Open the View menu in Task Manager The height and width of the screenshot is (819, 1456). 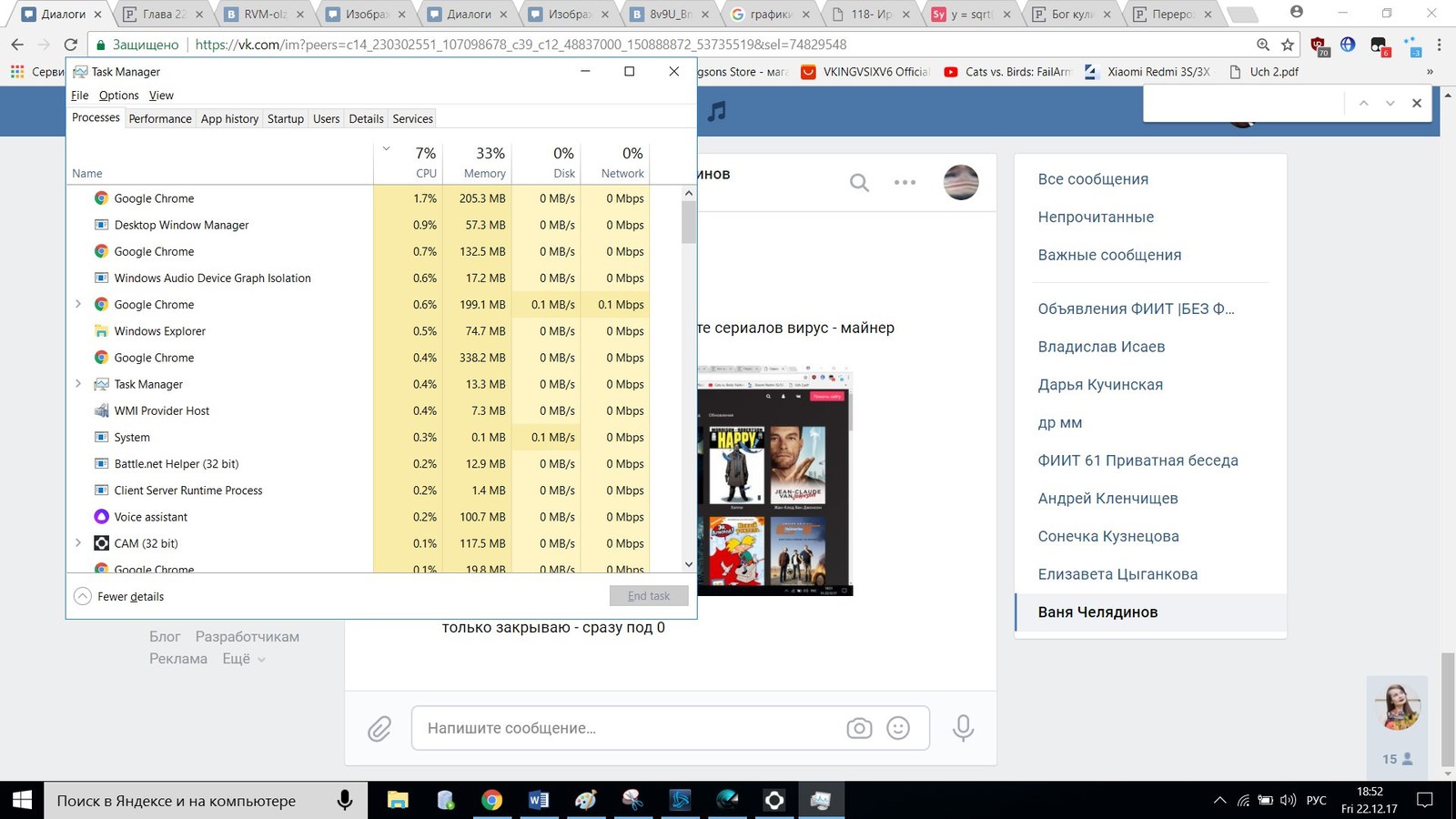coord(161,96)
